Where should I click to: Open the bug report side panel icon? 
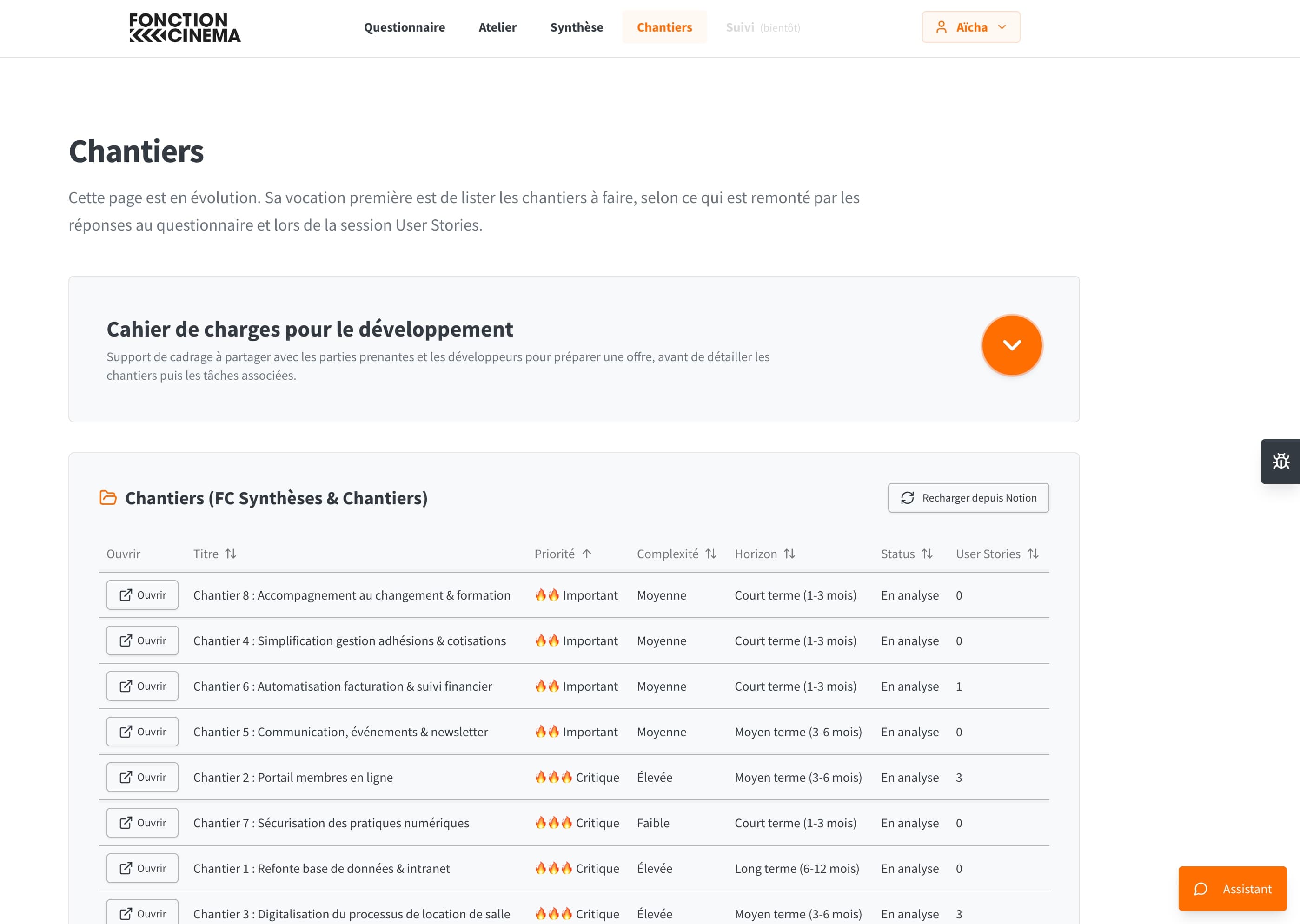coord(1280,461)
